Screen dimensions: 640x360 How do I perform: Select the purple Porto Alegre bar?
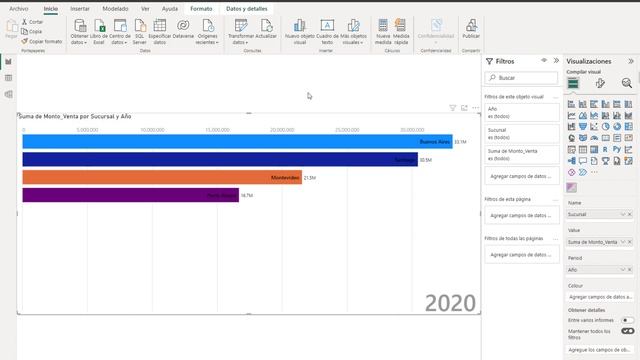[x=131, y=195]
